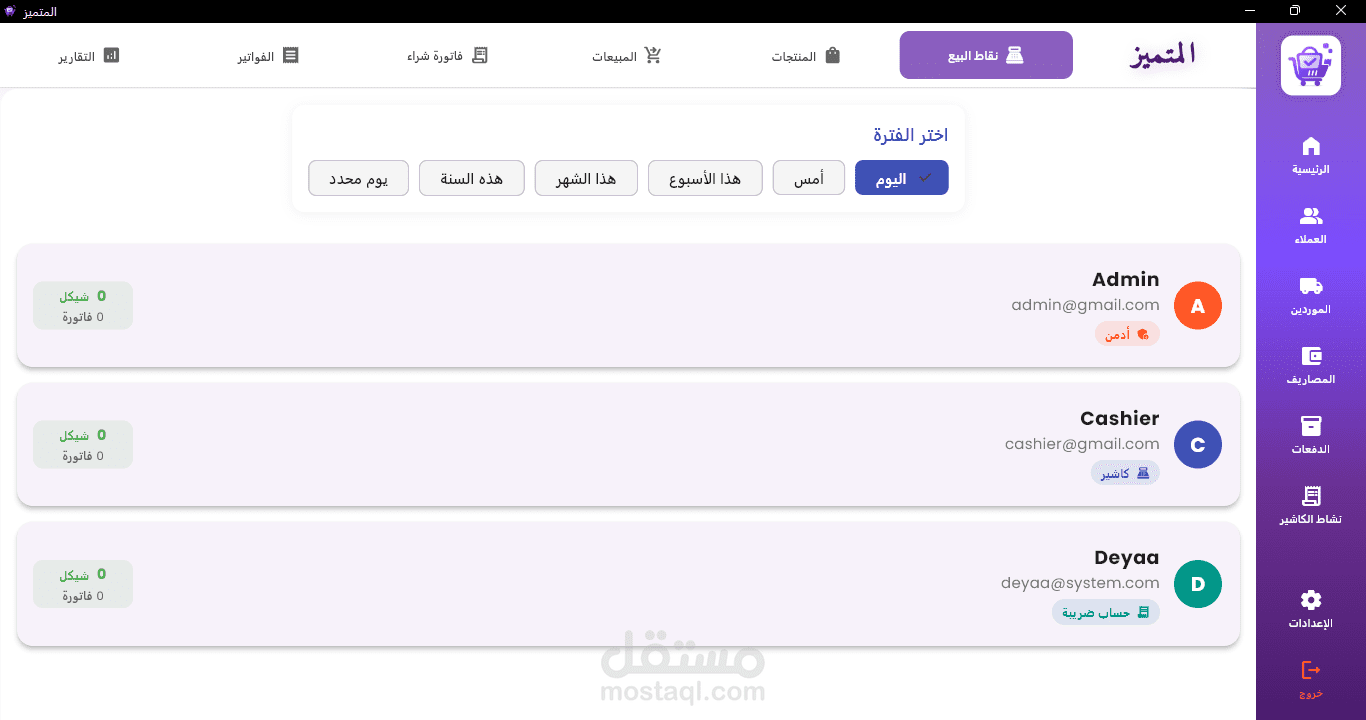
Task: Maximize the window from title bar
Action: click(1295, 11)
